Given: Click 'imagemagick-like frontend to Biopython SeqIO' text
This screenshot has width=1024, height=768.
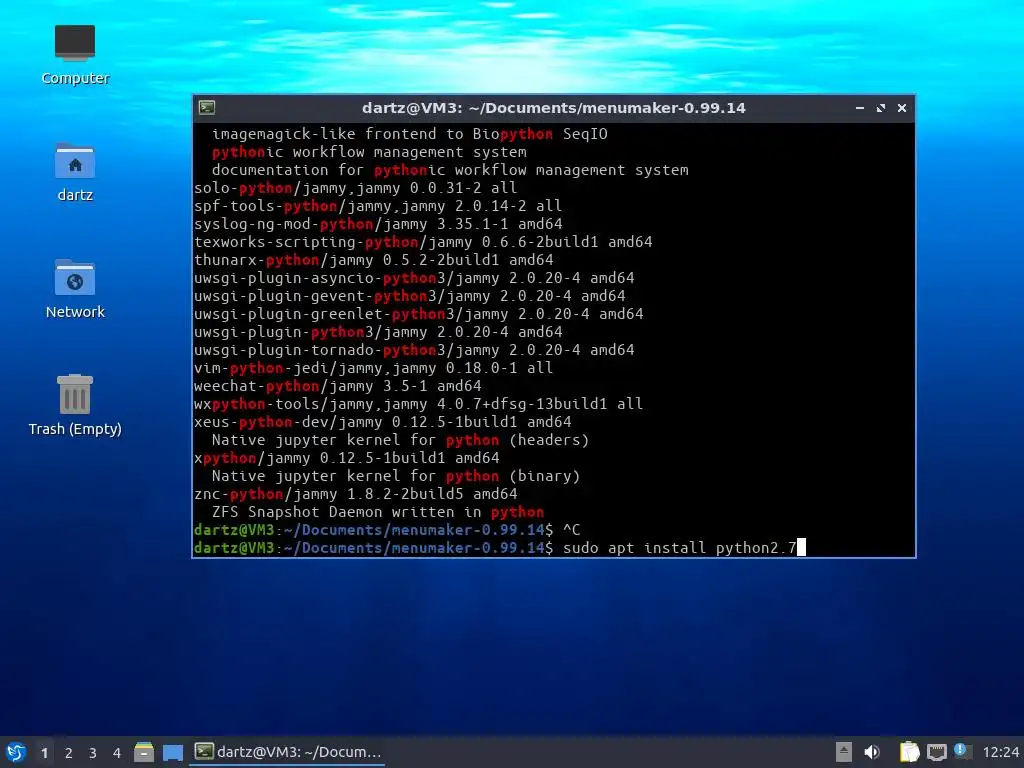Looking at the screenshot, I should (409, 134).
